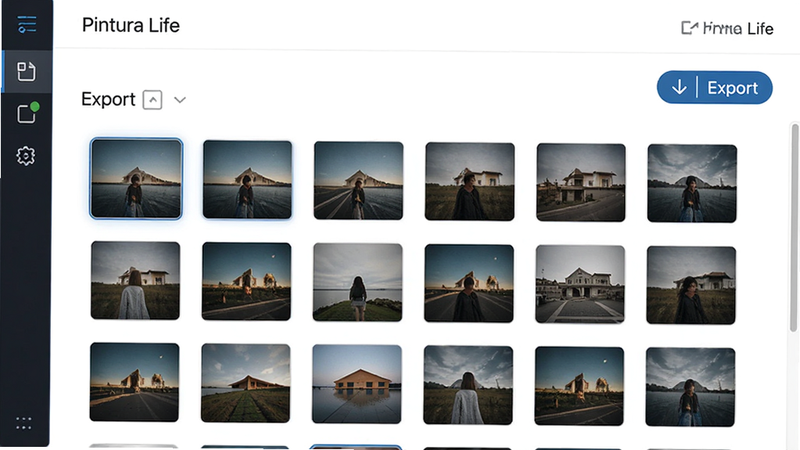
Task: Select the document page sidebar icon
Action: tap(26, 71)
